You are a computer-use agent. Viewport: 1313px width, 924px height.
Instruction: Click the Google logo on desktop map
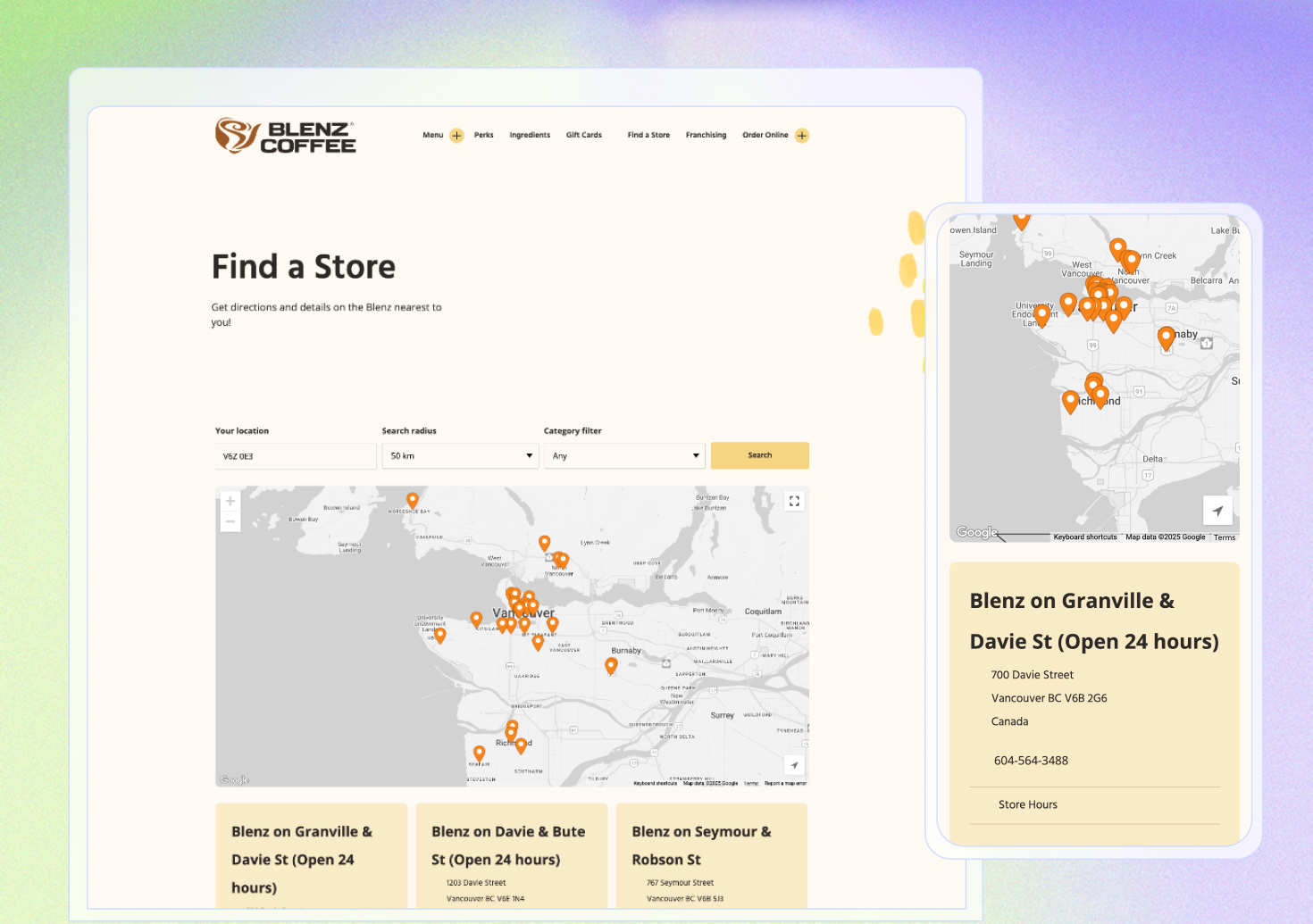pyautogui.click(x=235, y=779)
